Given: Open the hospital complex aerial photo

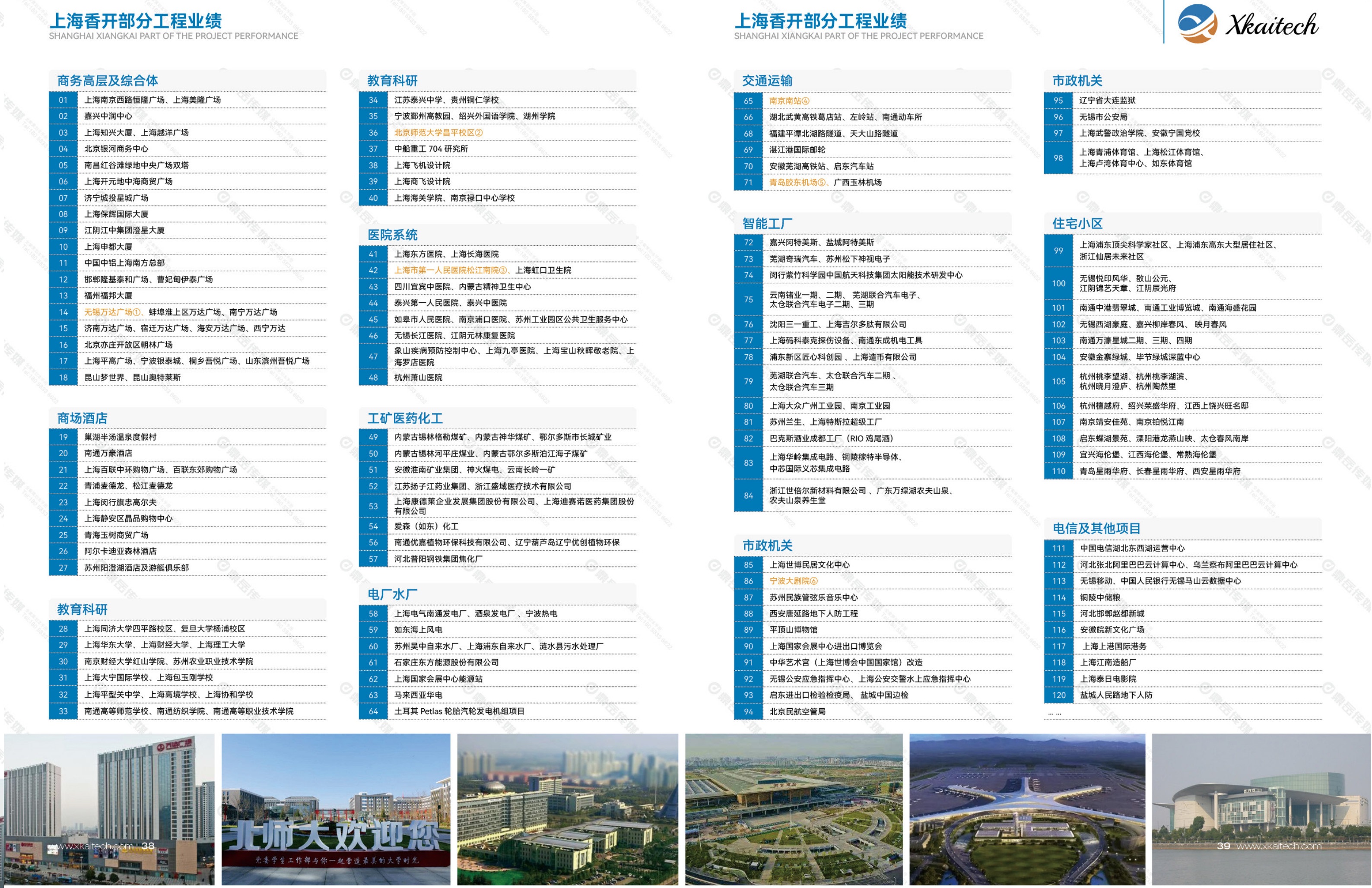Looking at the screenshot, I should tap(568, 809).
